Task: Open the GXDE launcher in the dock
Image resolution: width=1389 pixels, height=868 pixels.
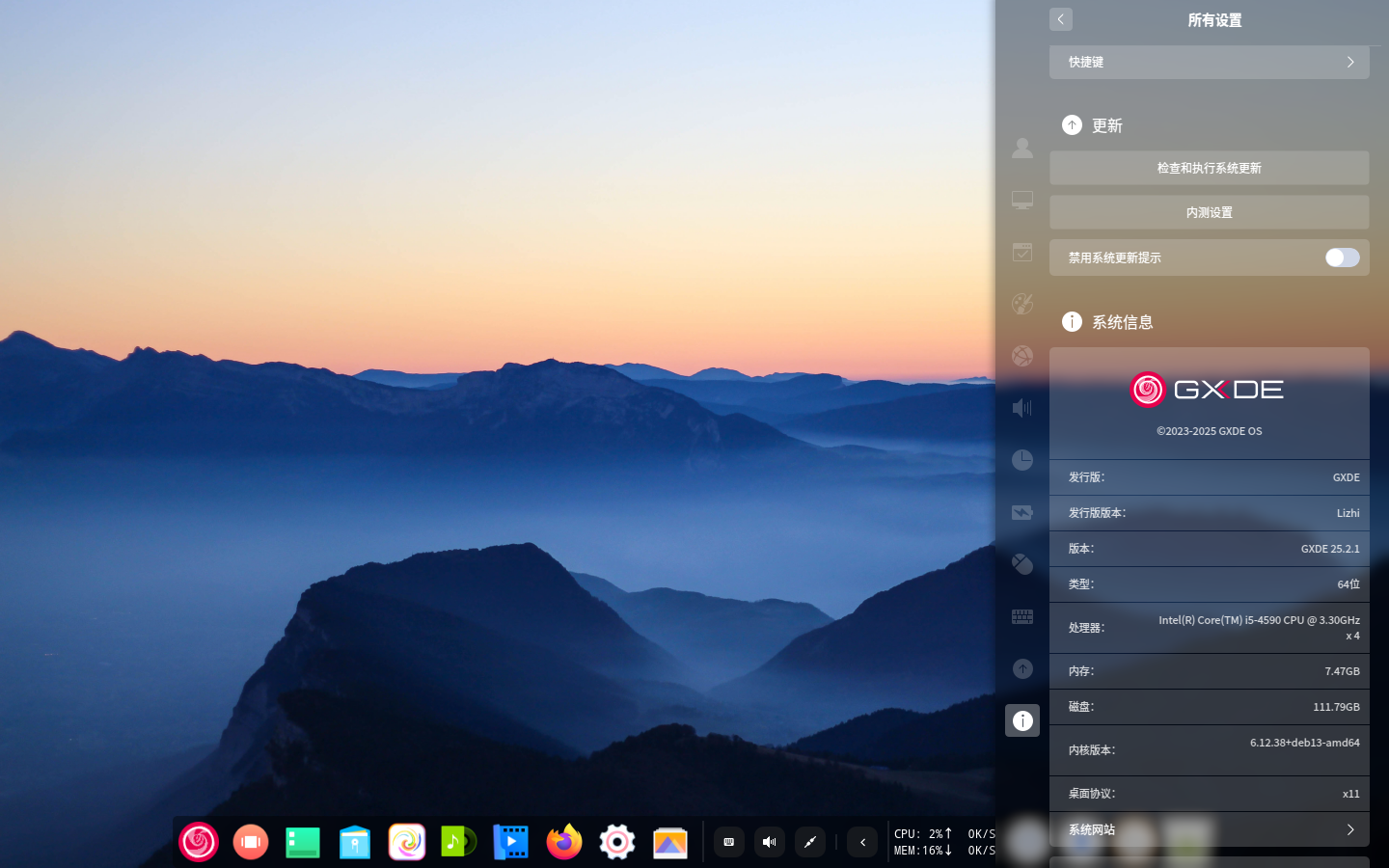Action: (199, 842)
